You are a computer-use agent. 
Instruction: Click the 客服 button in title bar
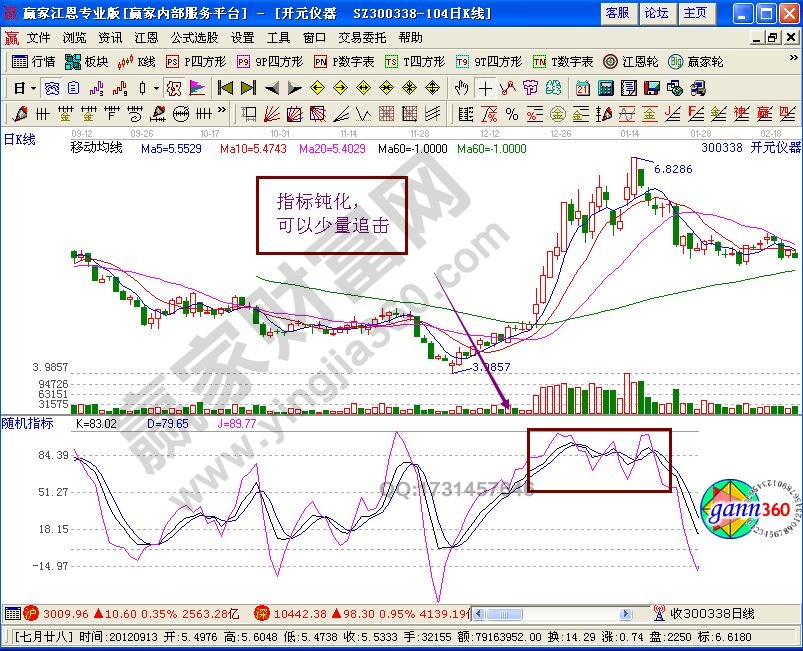point(617,13)
